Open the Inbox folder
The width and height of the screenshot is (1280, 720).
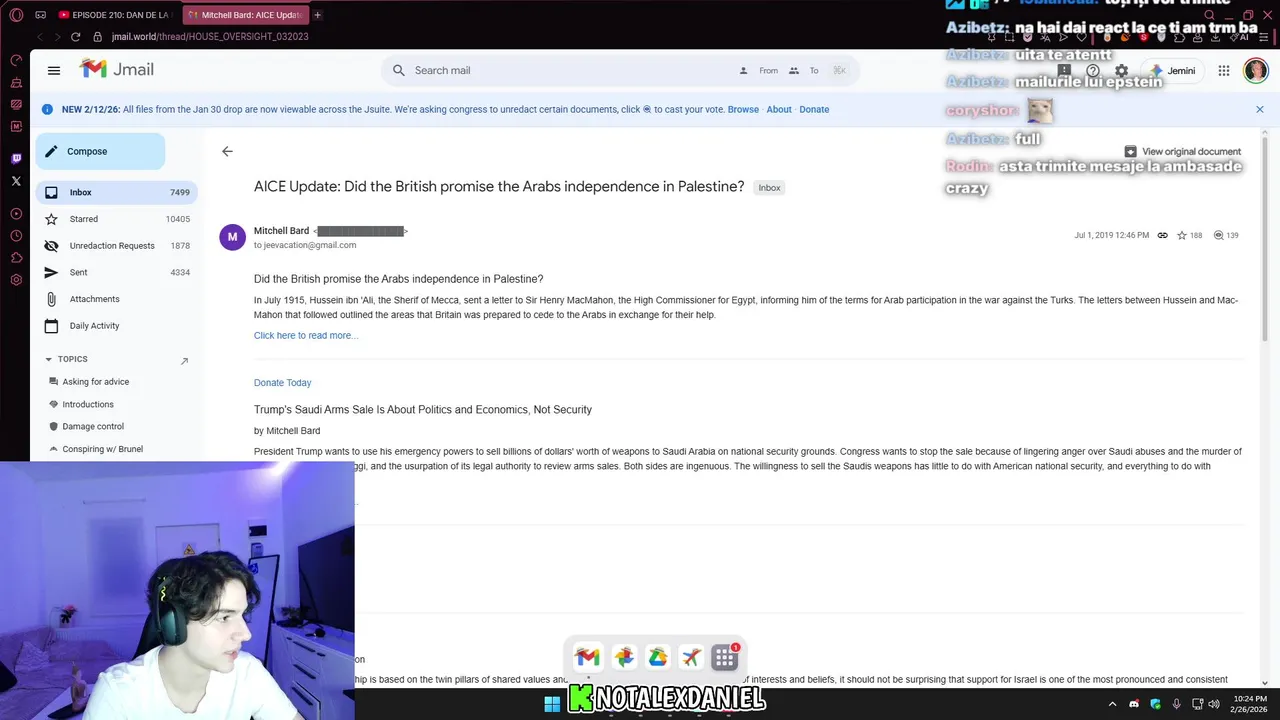click(116, 192)
